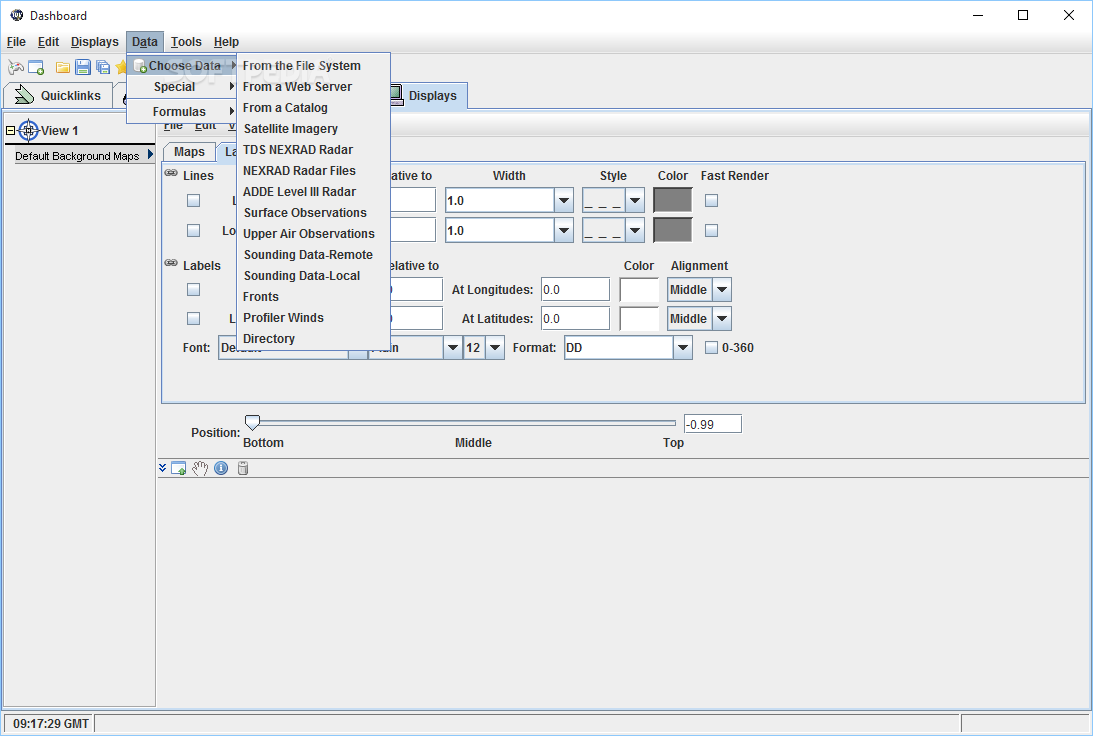This screenshot has height=736, width=1093.
Task: Click the yellow open folder toolbar icon
Action: point(63,68)
